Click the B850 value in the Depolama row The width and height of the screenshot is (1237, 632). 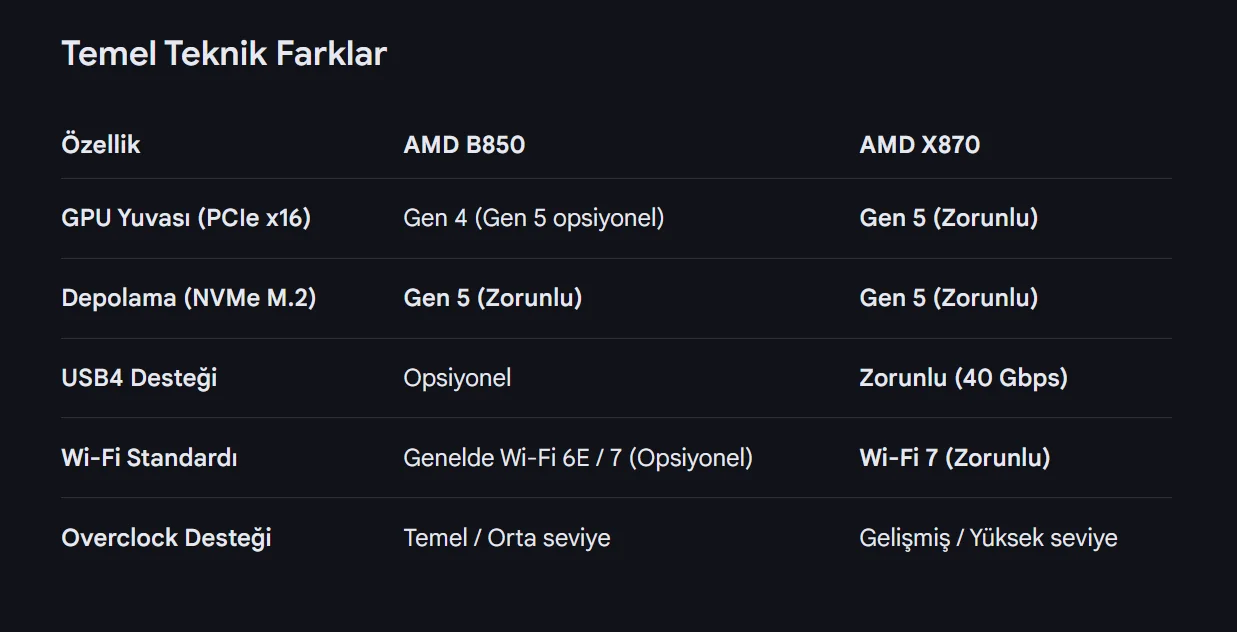tap(492, 298)
